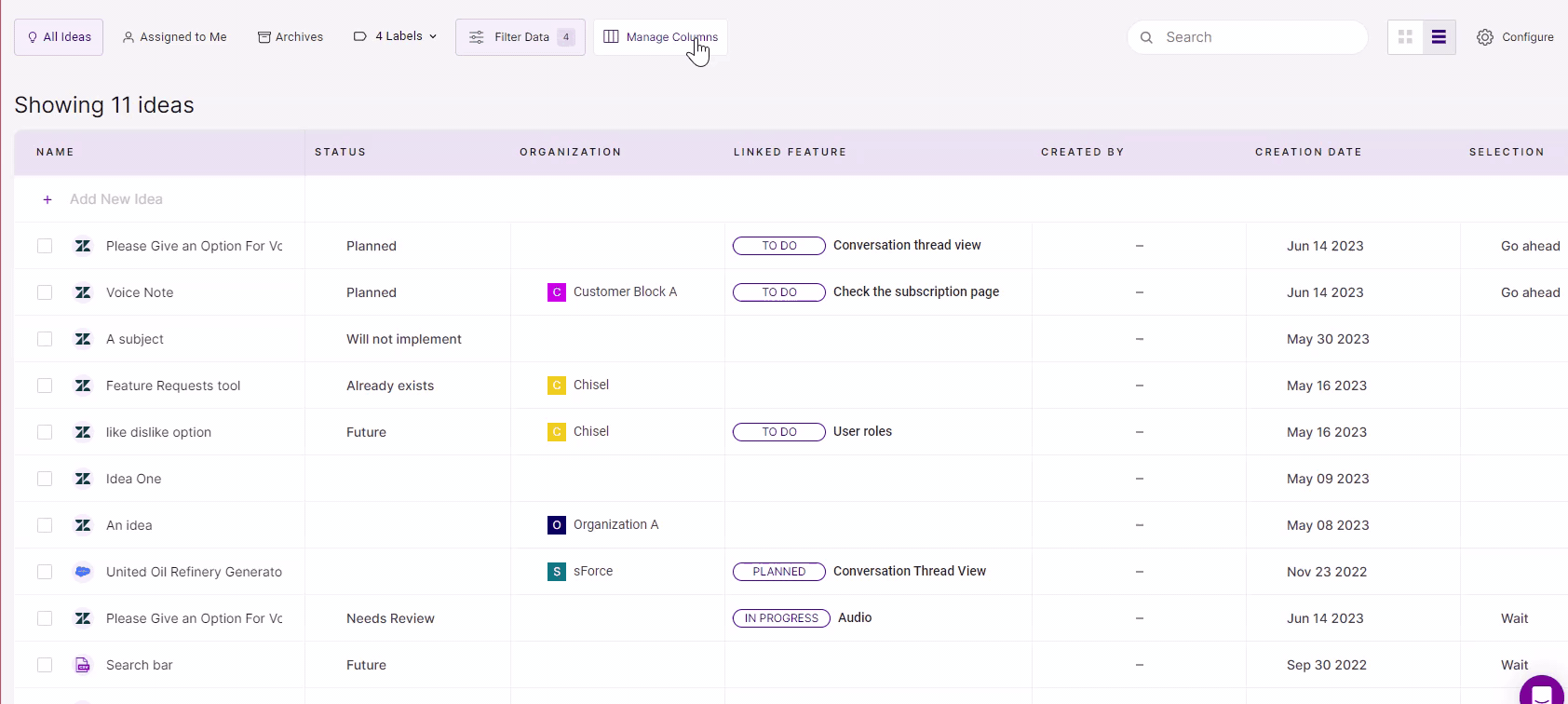
Task: Sort by Status column header
Action: click(340, 152)
